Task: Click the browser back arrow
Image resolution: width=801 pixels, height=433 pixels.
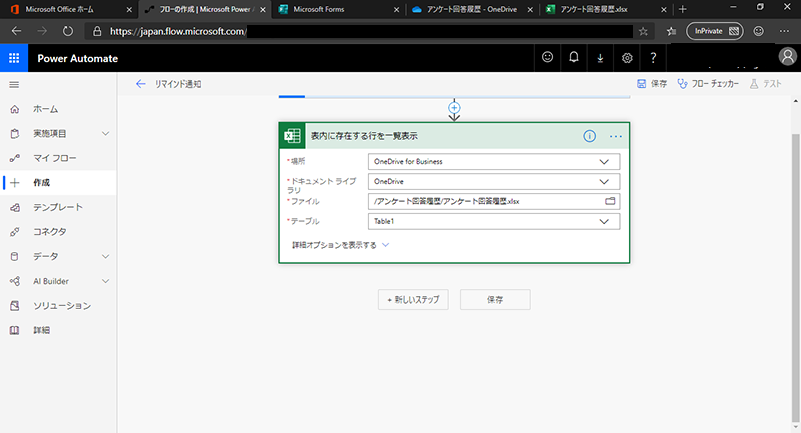Action: [x=16, y=31]
